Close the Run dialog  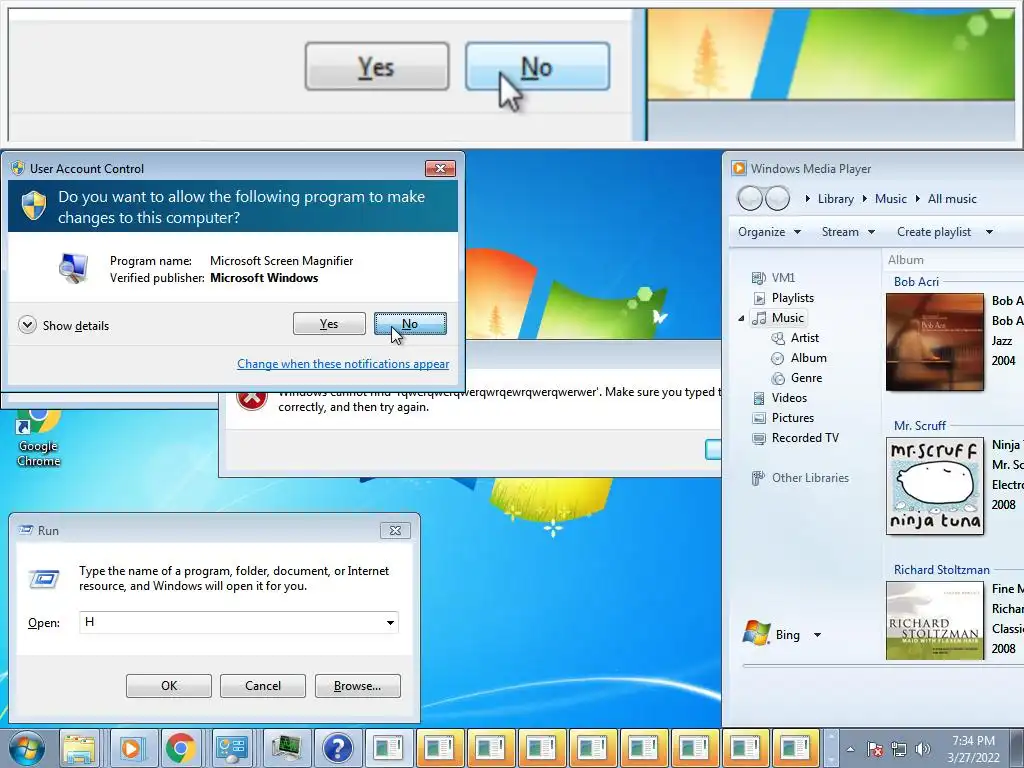click(x=395, y=530)
